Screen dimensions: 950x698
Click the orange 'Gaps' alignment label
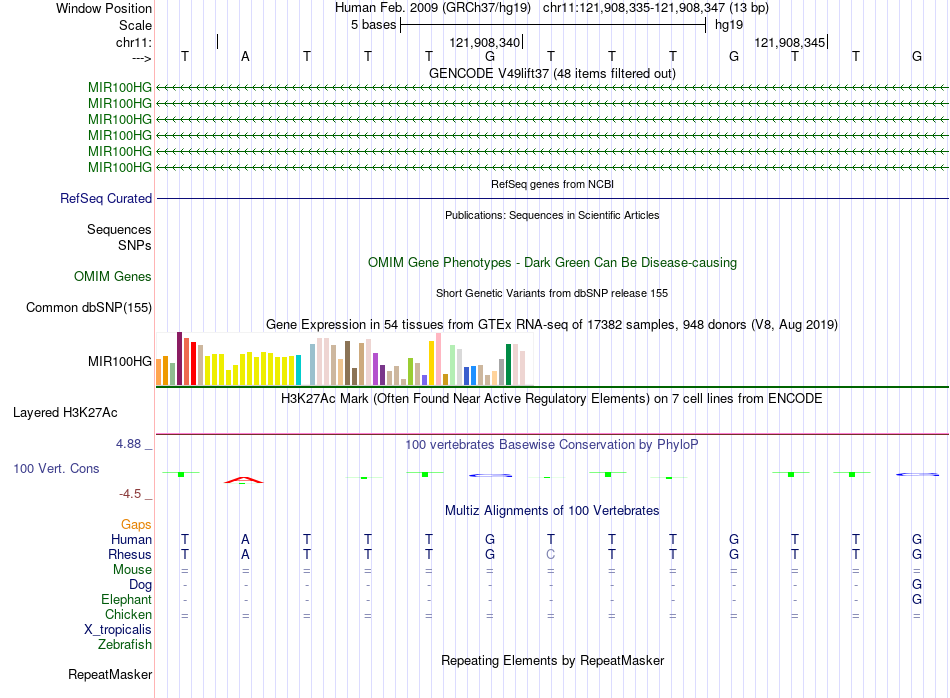136,524
